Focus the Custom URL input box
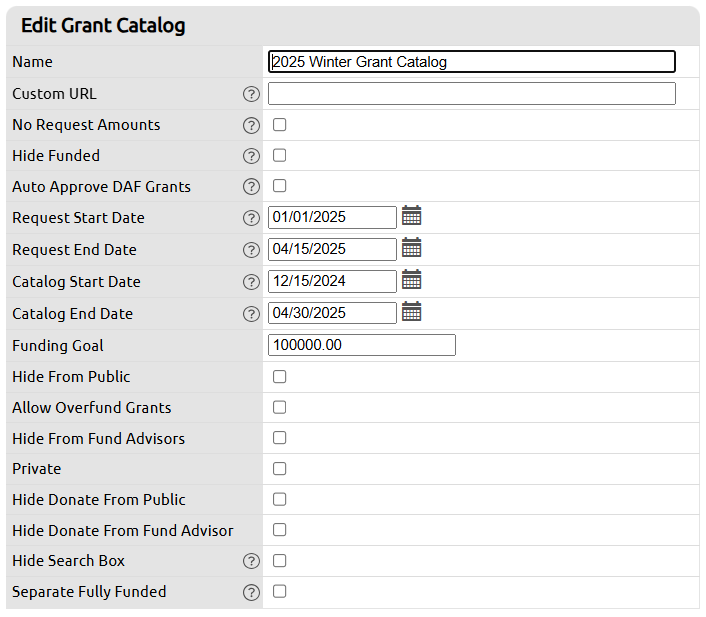 coord(471,94)
